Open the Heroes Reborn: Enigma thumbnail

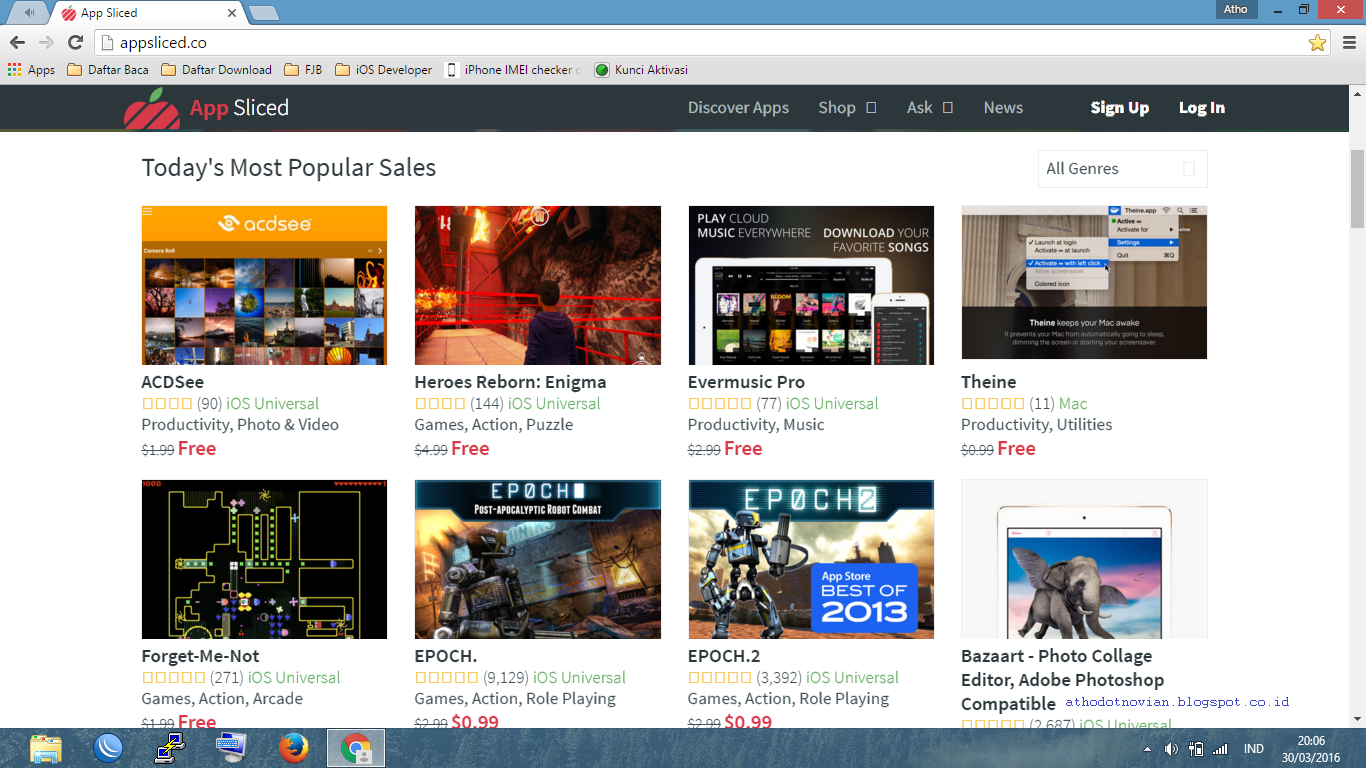pos(538,285)
